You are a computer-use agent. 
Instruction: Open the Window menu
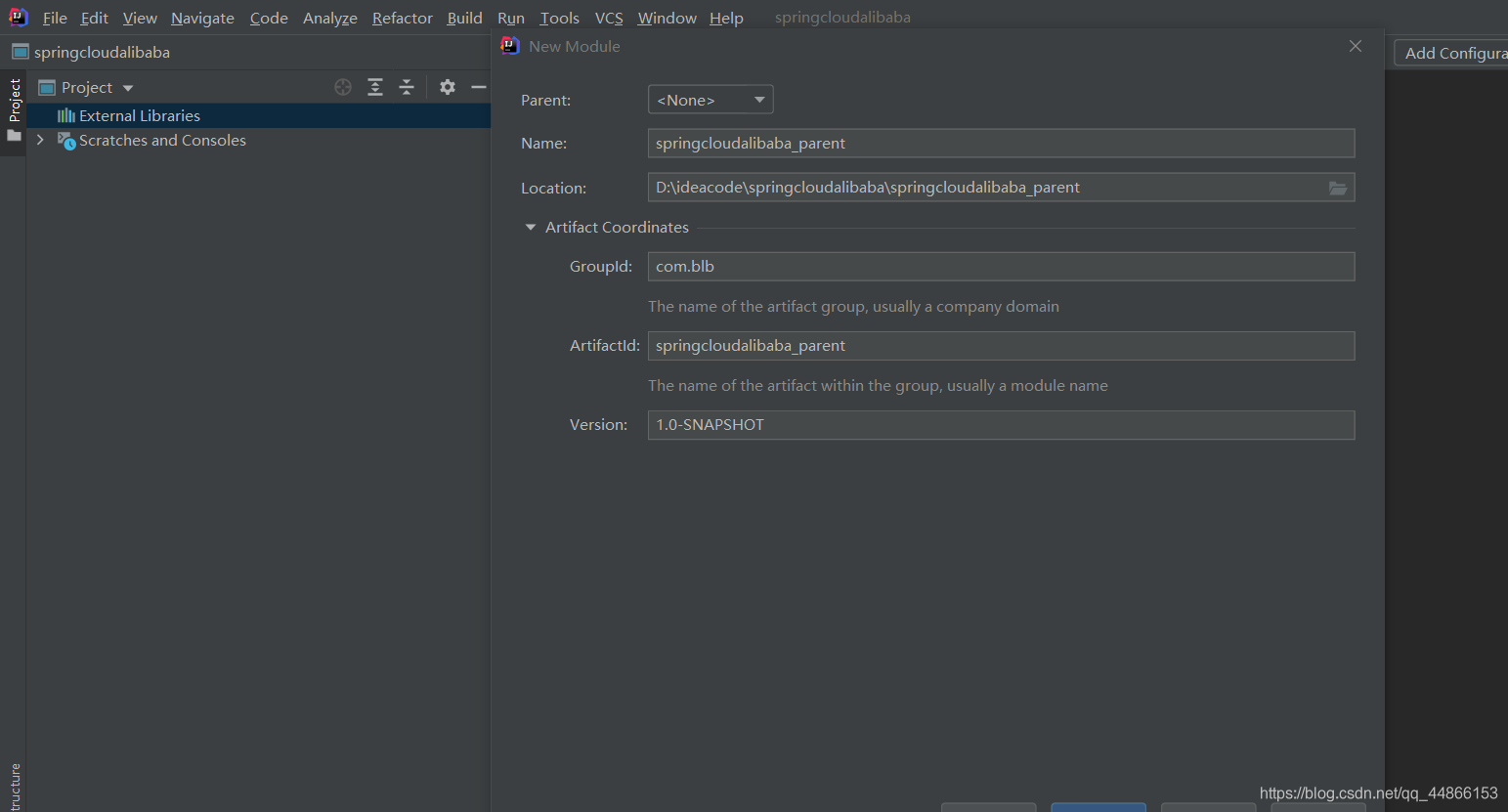coord(668,18)
